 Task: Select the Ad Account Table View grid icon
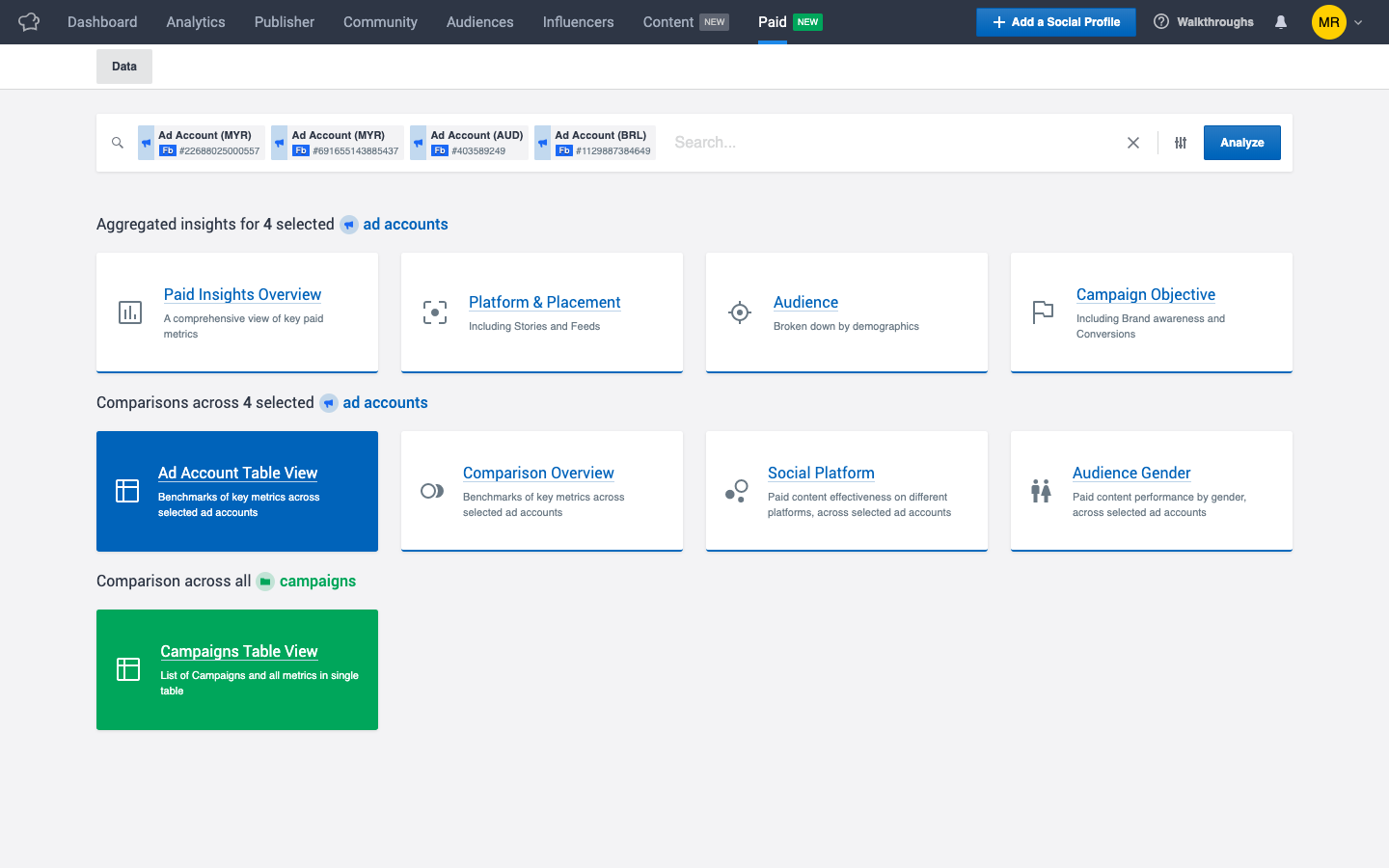(x=126, y=490)
